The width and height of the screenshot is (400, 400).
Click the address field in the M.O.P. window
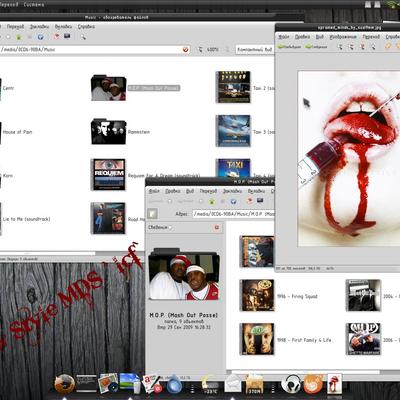click(x=234, y=214)
